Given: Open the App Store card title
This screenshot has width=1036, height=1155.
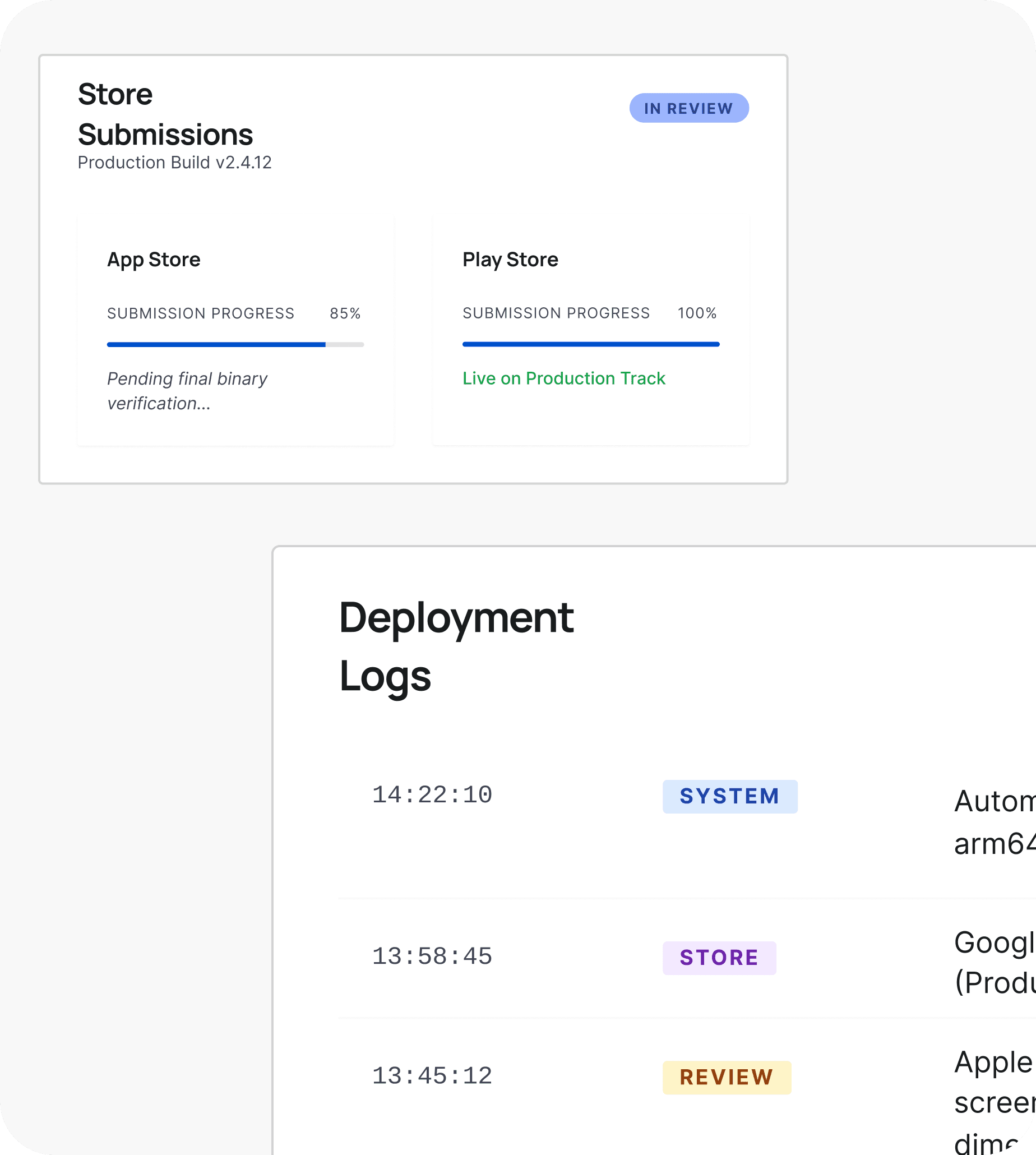Looking at the screenshot, I should pyautogui.click(x=154, y=260).
